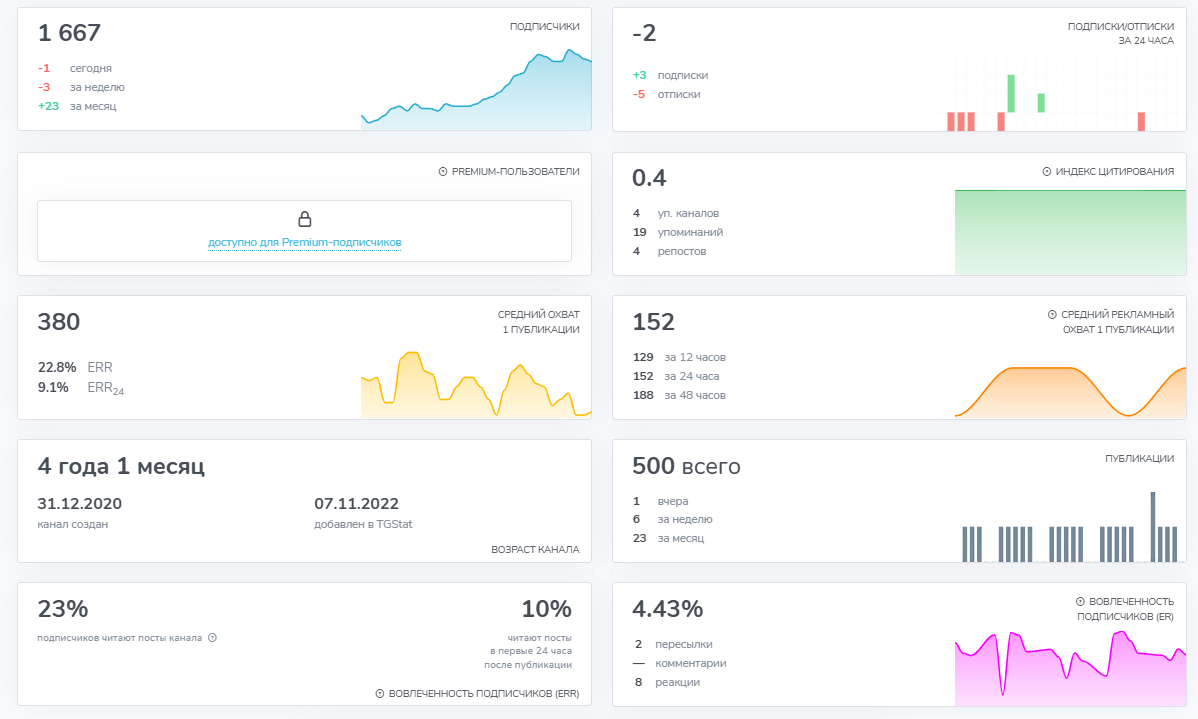Screen dimensions: 1198x719
Task: Select the '188 за 48 часов' row
Action: [x=679, y=395]
